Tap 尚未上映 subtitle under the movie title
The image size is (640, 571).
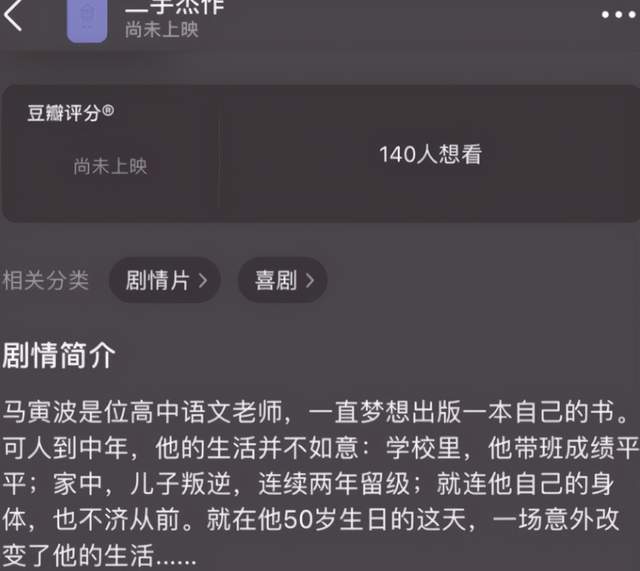[162, 29]
